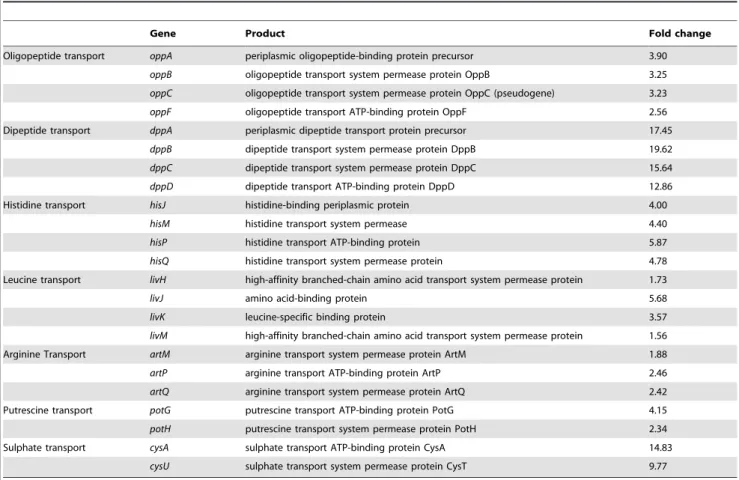This screenshot has width=739, height=480.
Task: Click the Fold change column header
Action: [x=680, y=33]
